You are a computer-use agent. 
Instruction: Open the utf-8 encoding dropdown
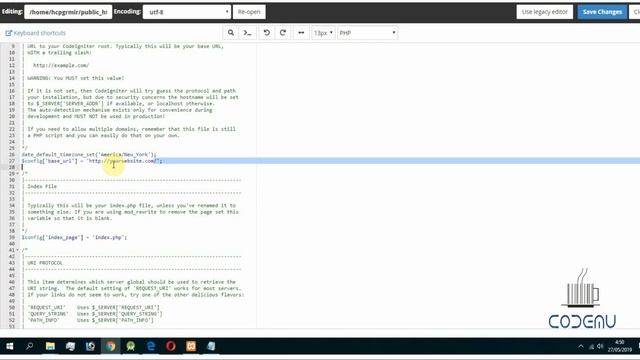187,12
